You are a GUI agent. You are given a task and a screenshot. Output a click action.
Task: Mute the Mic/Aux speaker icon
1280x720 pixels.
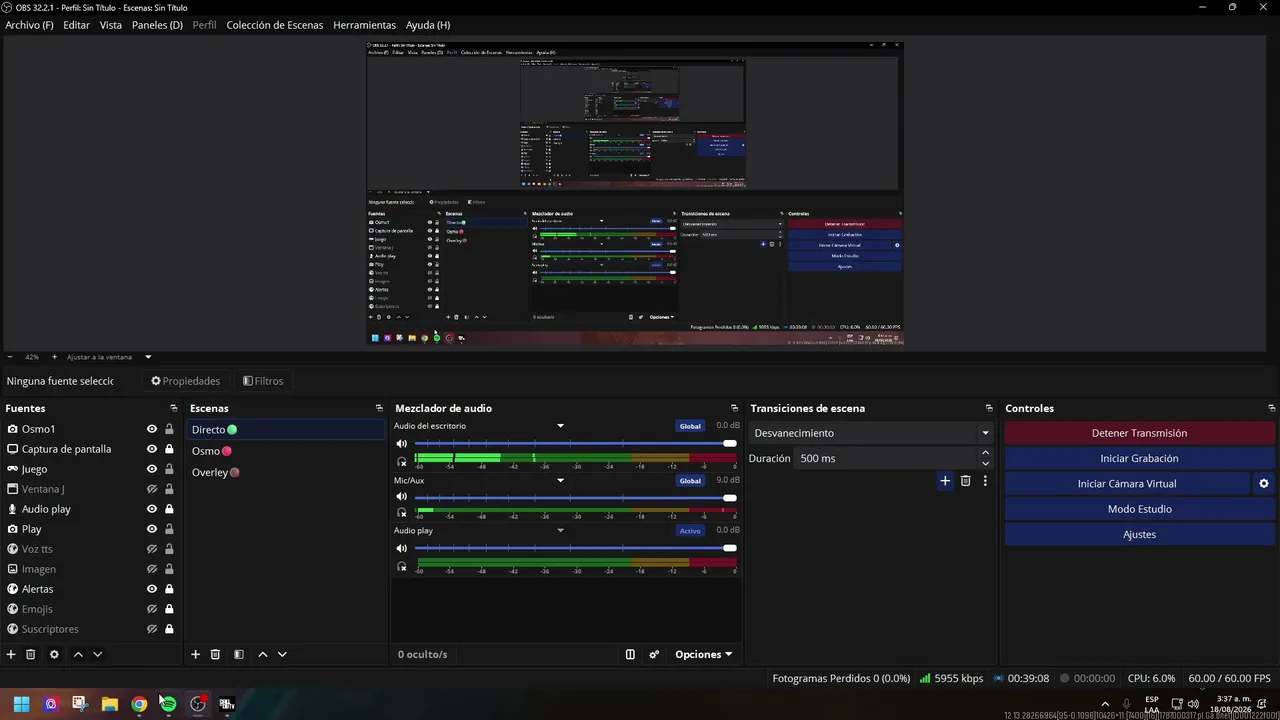pos(402,497)
